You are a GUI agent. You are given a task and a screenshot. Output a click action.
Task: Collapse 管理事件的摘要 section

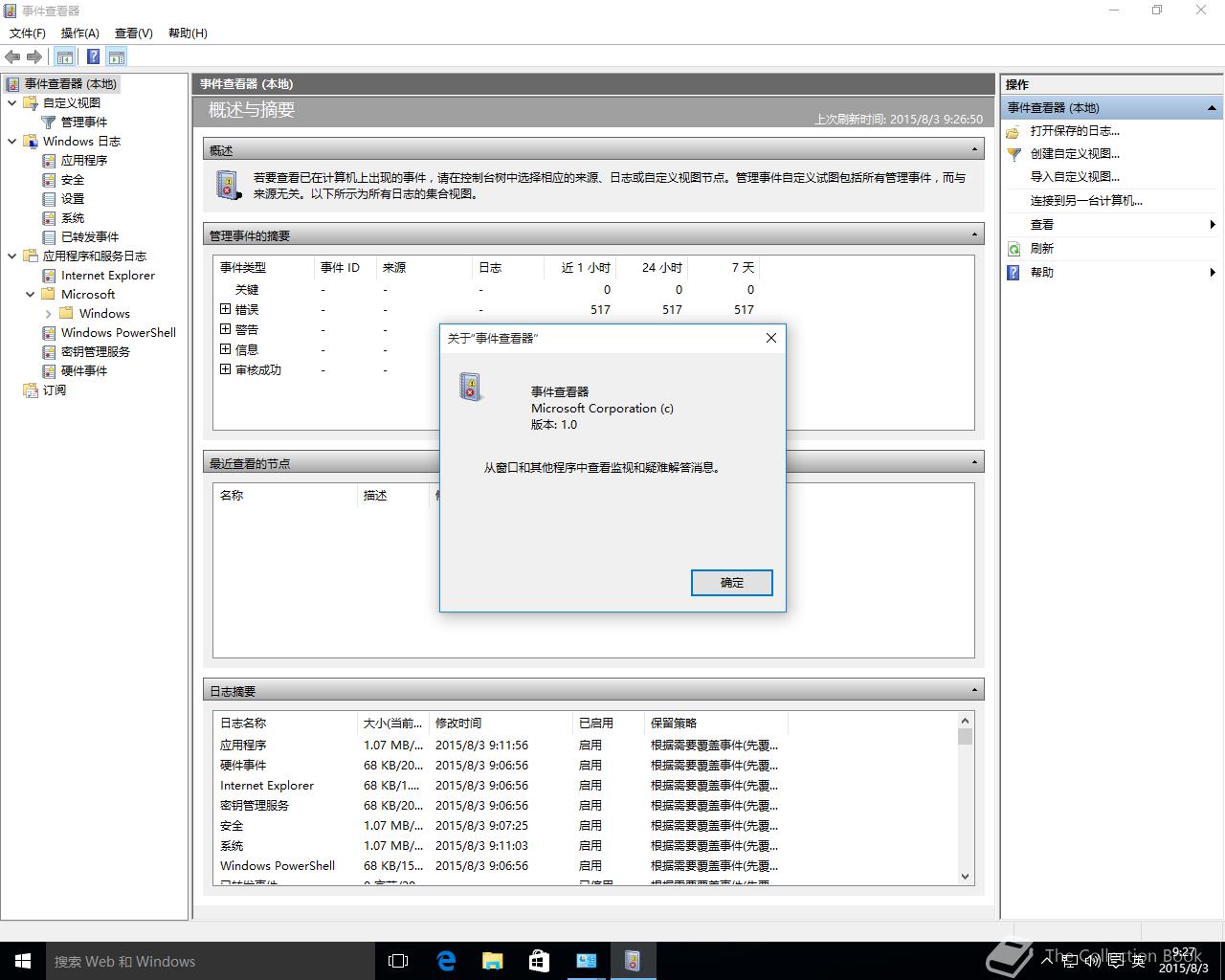click(975, 234)
